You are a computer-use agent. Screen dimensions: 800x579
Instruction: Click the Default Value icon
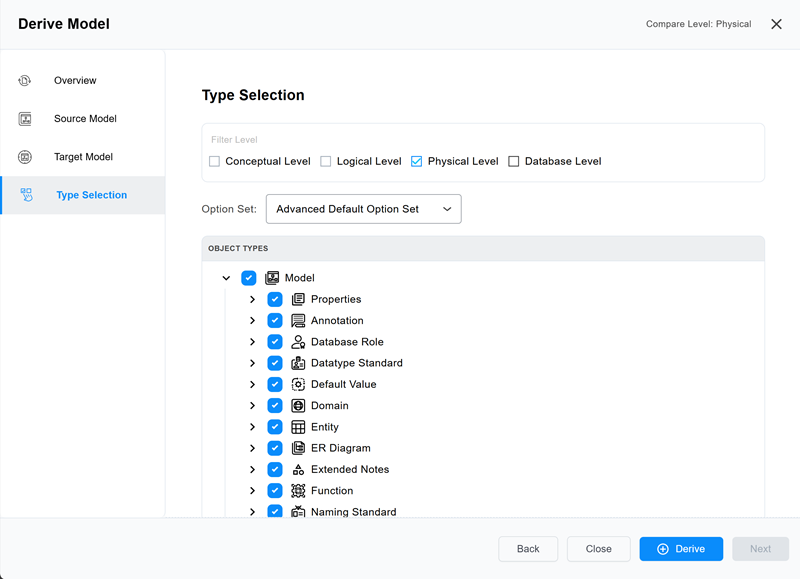pyautogui.click(x=298, y=385)
